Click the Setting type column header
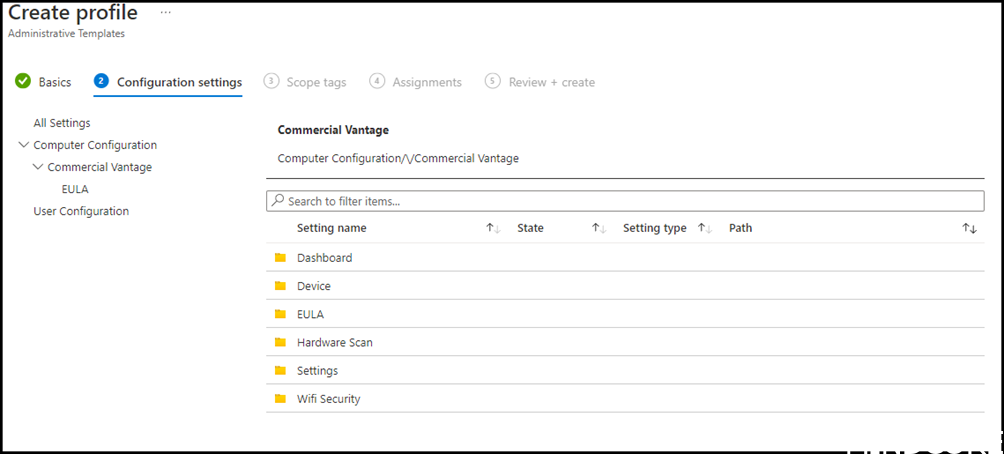The height and width of the screenshot is (454, 1004). tap(654, 228)
